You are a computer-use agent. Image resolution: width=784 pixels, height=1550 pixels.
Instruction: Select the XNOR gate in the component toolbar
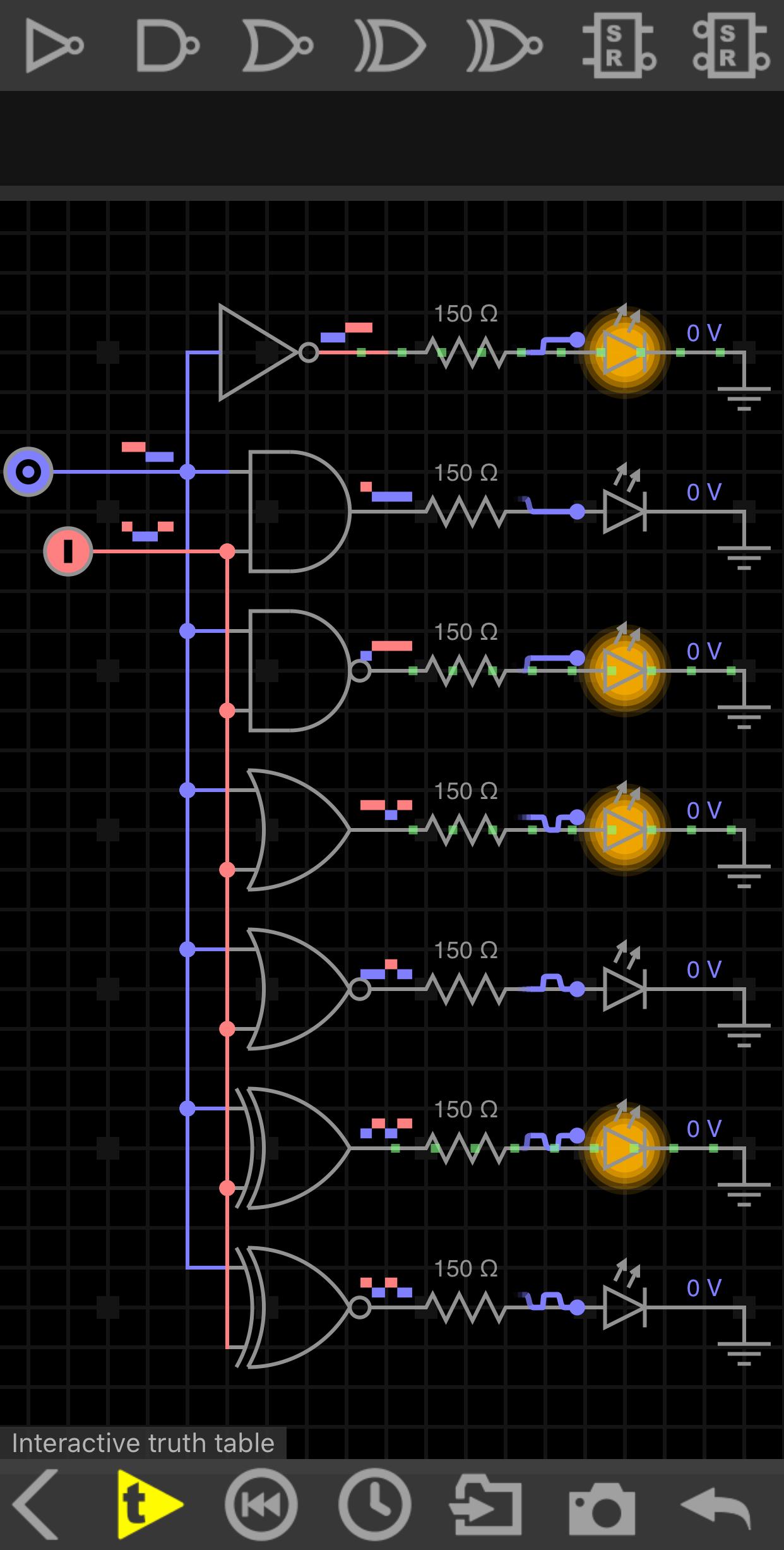504,46
